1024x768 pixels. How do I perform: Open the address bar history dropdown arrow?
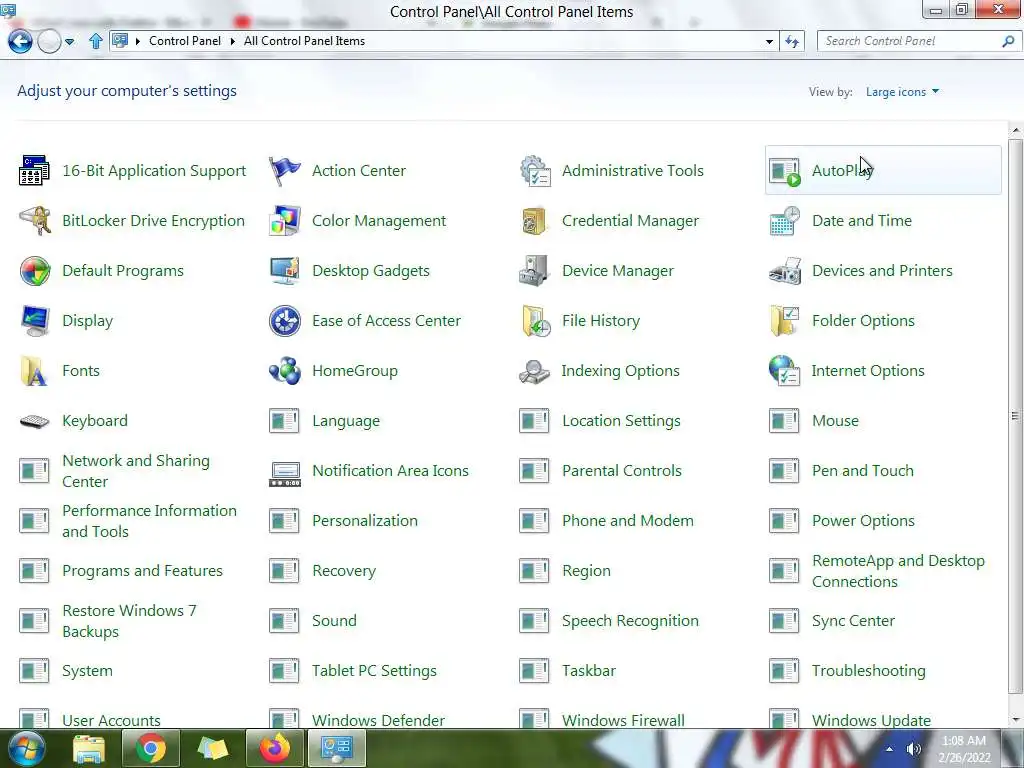pos(769,42)
